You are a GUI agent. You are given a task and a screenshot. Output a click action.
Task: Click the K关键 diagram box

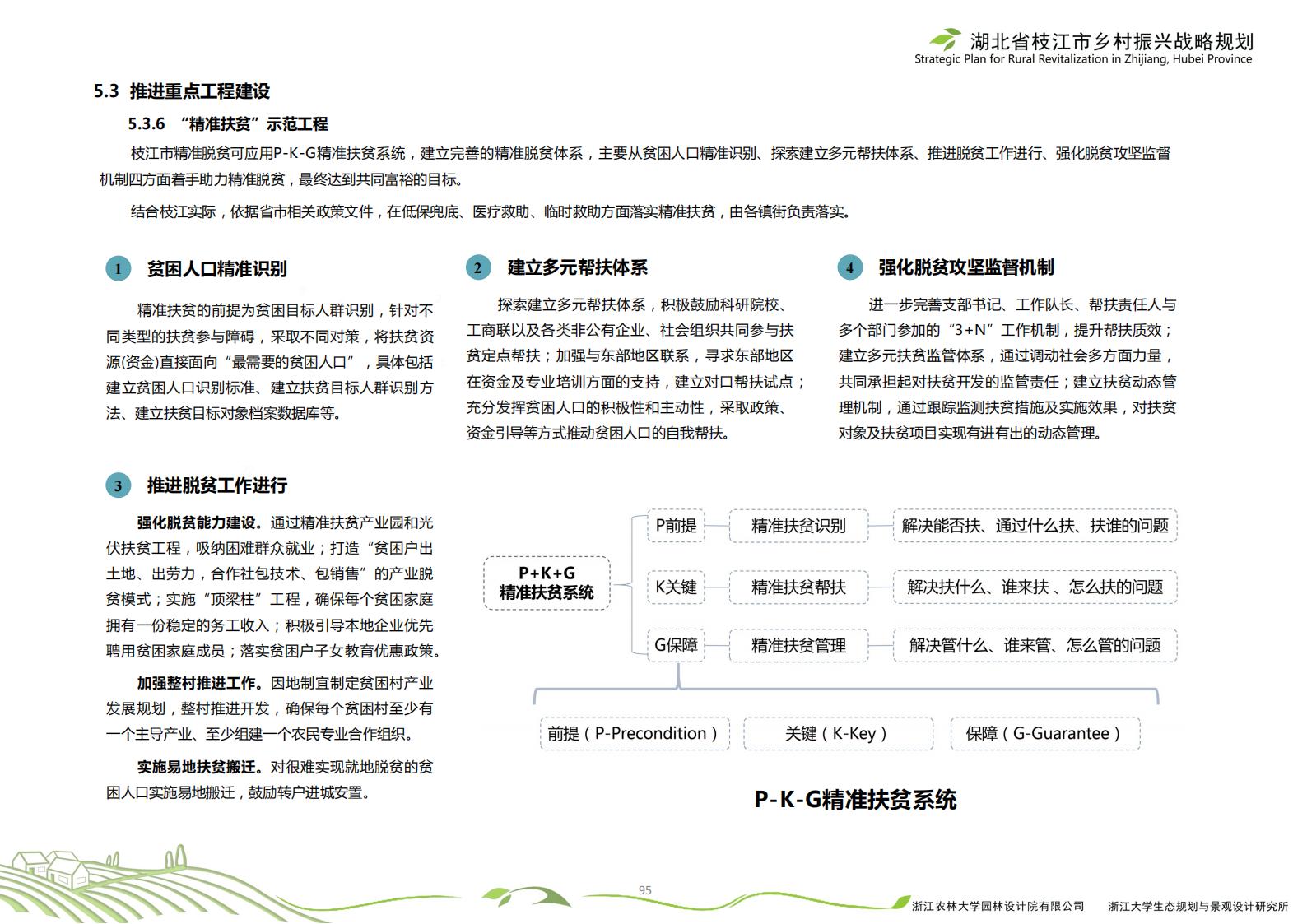click(676, 587)
